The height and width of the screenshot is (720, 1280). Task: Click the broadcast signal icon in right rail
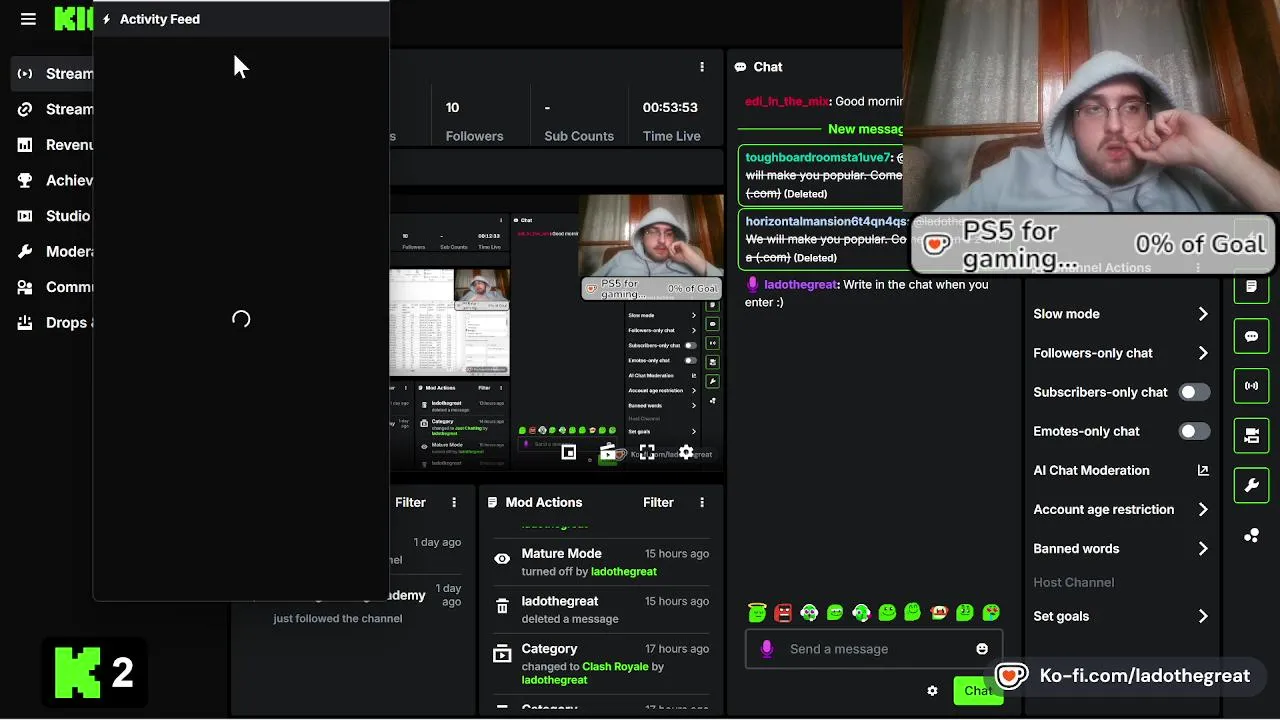[1251, 386]
